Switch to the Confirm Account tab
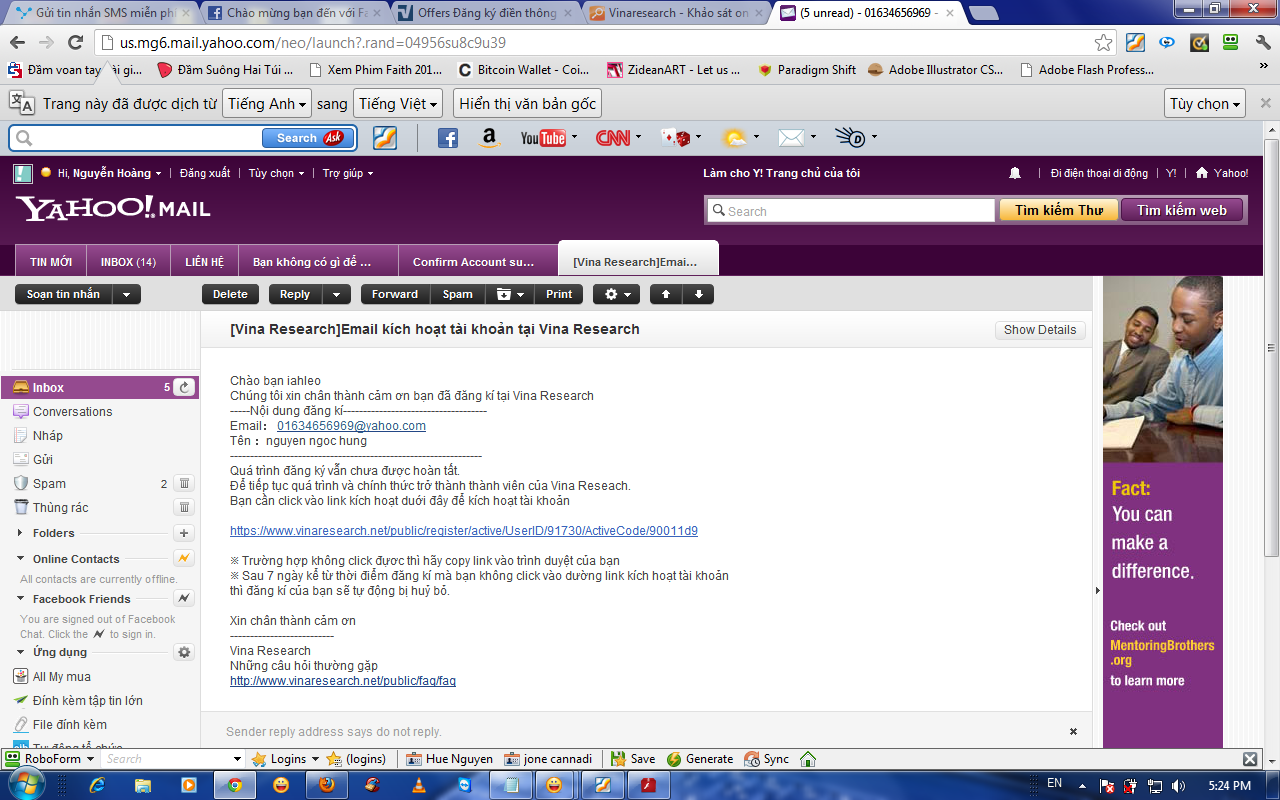 478,262
